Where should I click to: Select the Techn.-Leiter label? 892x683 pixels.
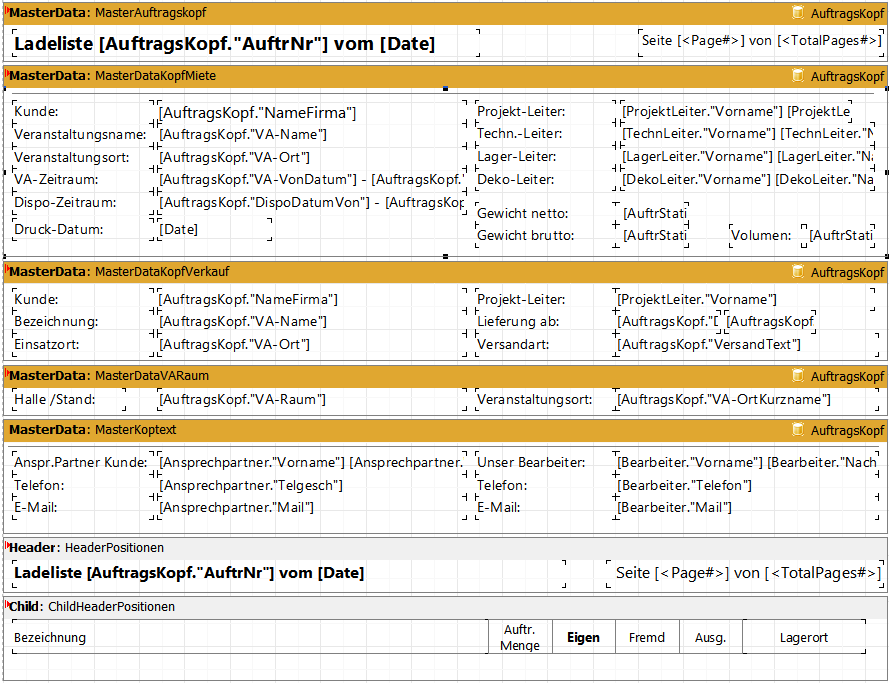click(x=546, y=134)
